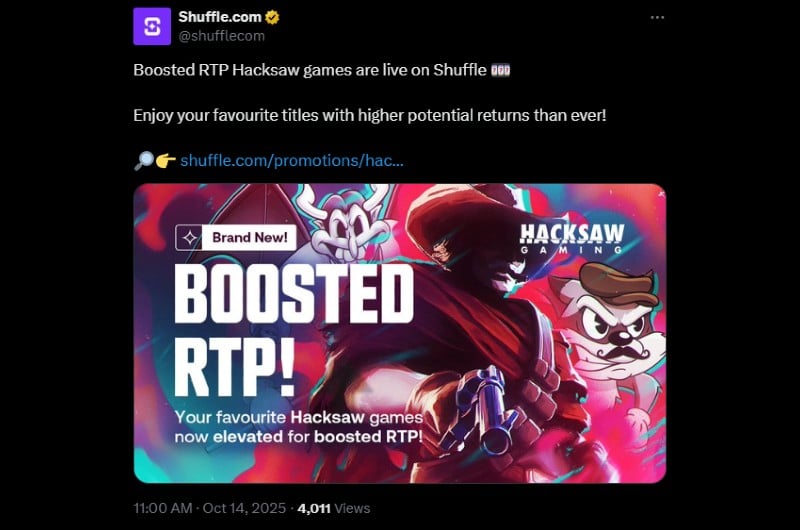Open the three-dot more options menu
Viewport: 800px width, 530px height.
[x=657, y=17]
